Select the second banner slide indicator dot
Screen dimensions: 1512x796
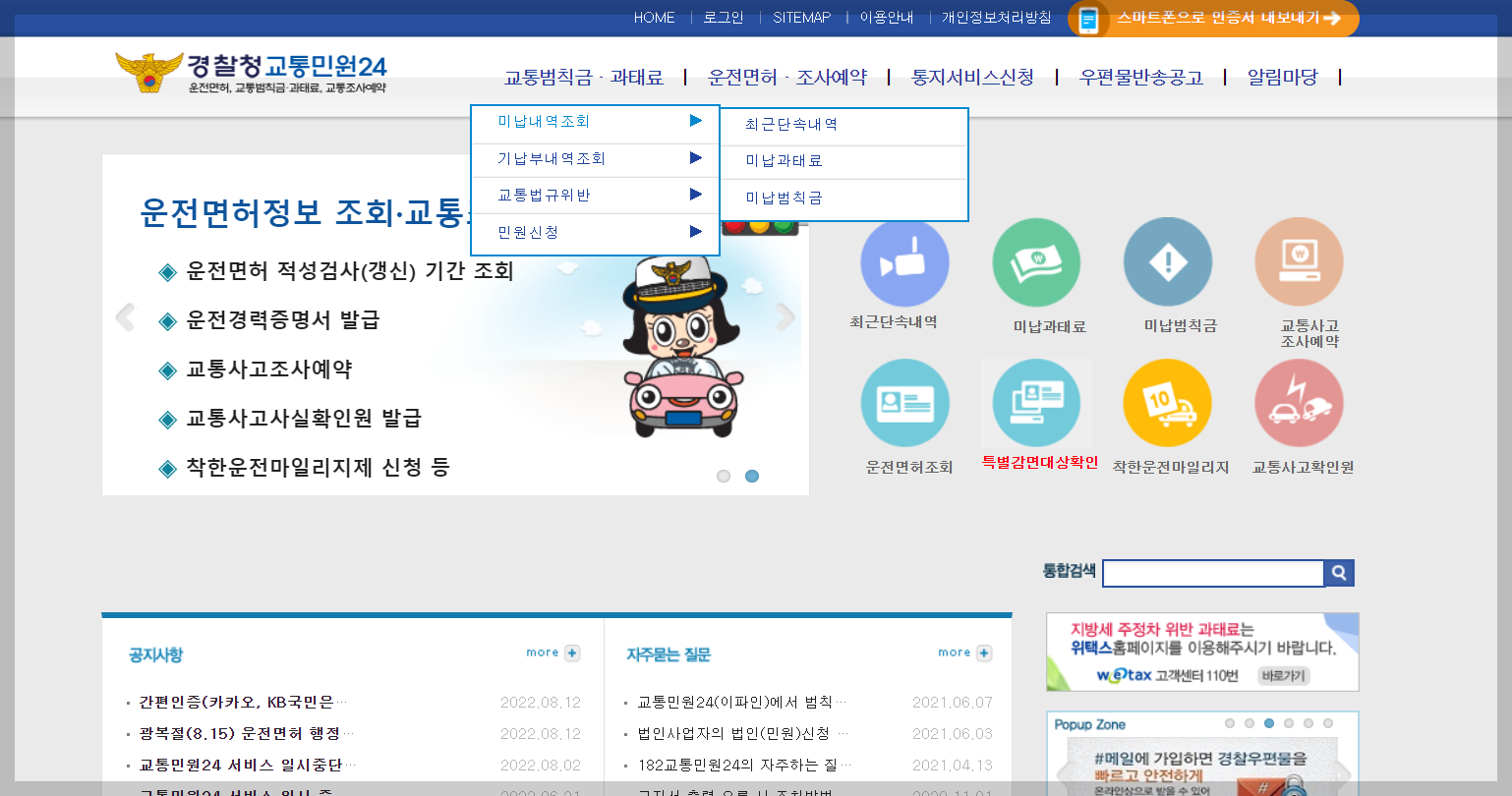click(x=752, y=476)
